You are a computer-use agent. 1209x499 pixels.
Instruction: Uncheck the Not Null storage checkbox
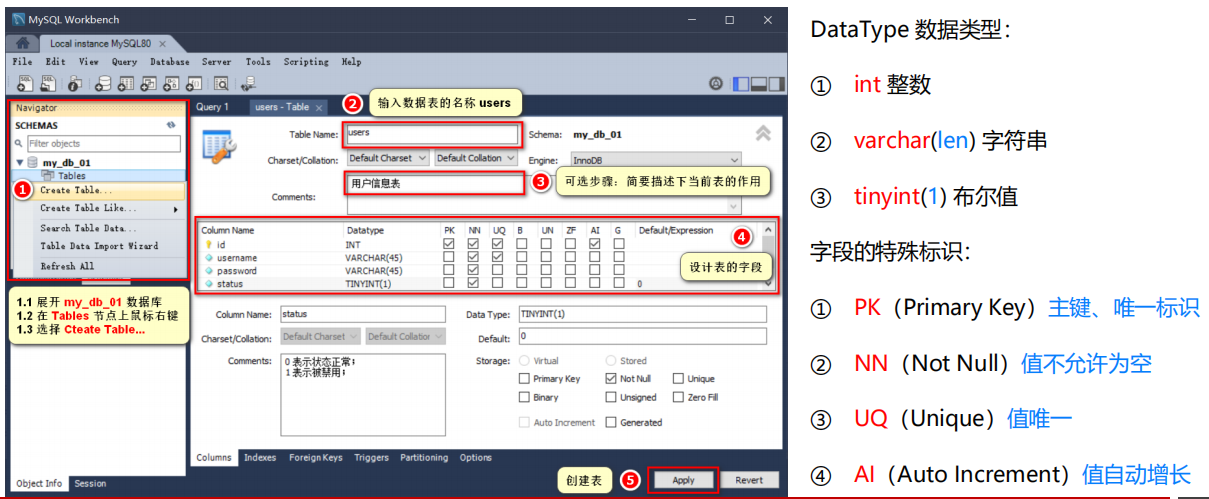pos(611,379)
